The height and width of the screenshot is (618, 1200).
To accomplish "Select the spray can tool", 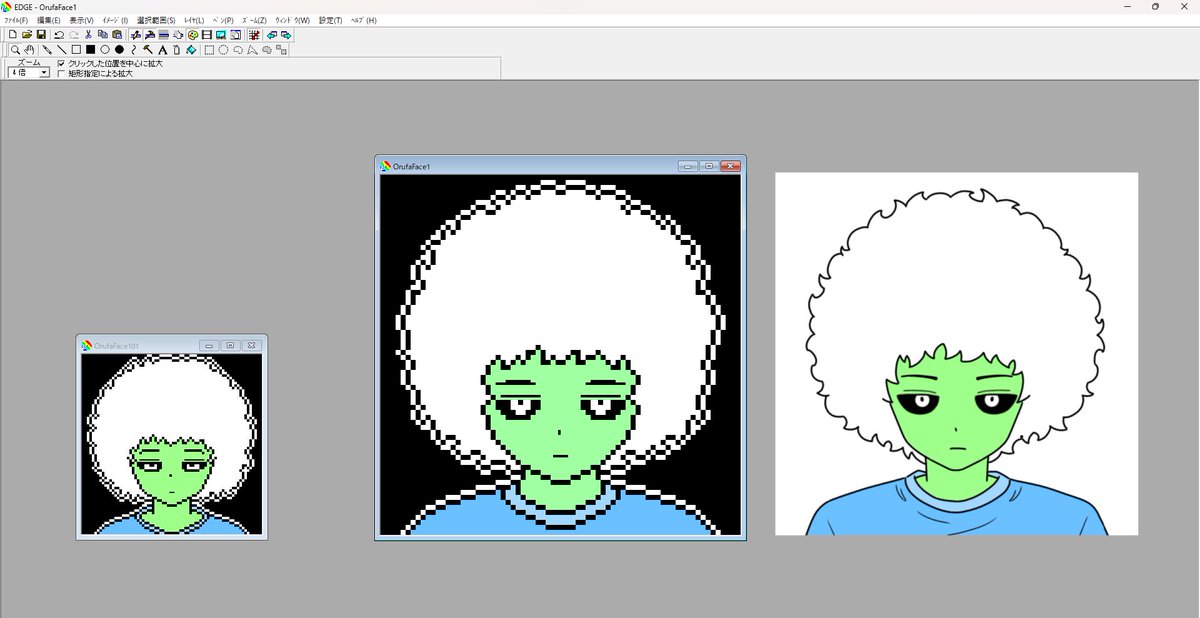I will click(x=177, y=50).
